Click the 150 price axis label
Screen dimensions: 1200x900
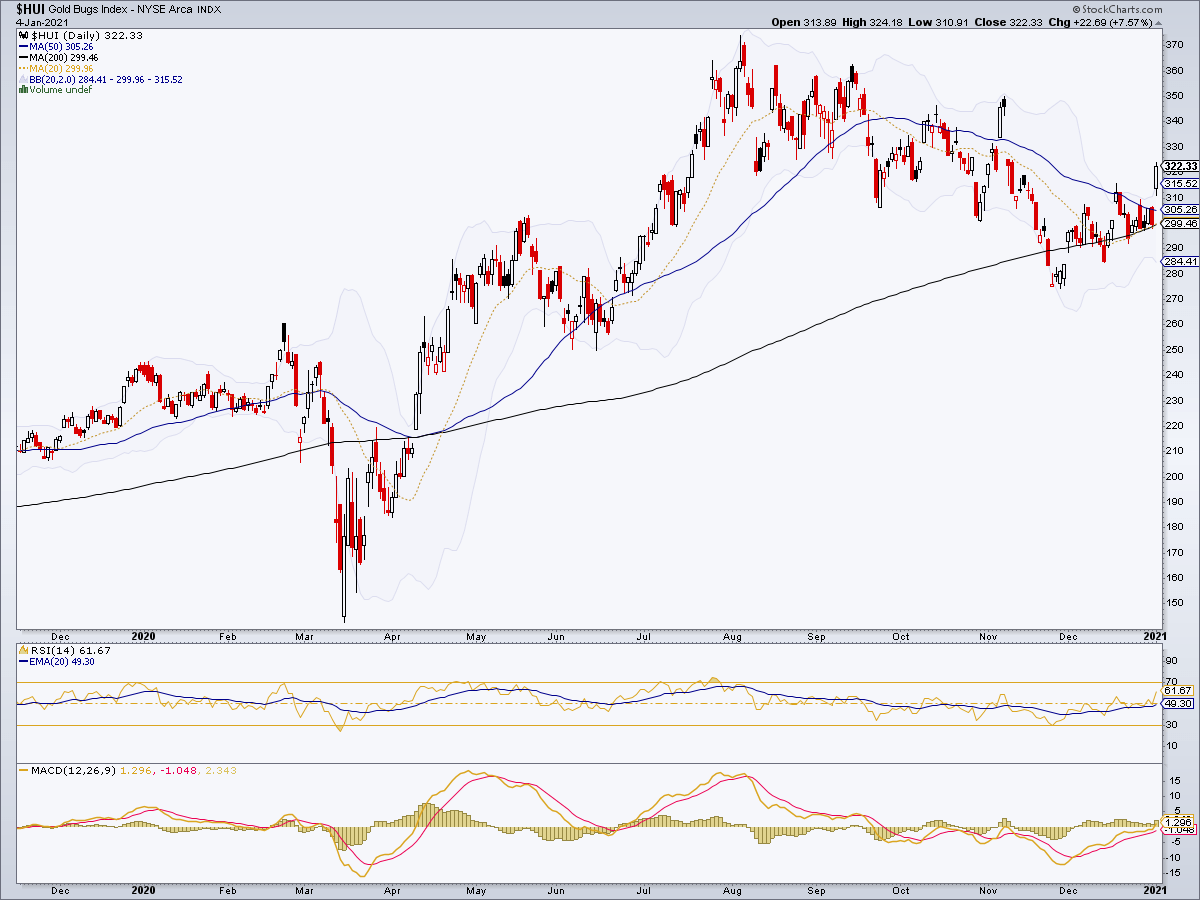(1175, 603)
